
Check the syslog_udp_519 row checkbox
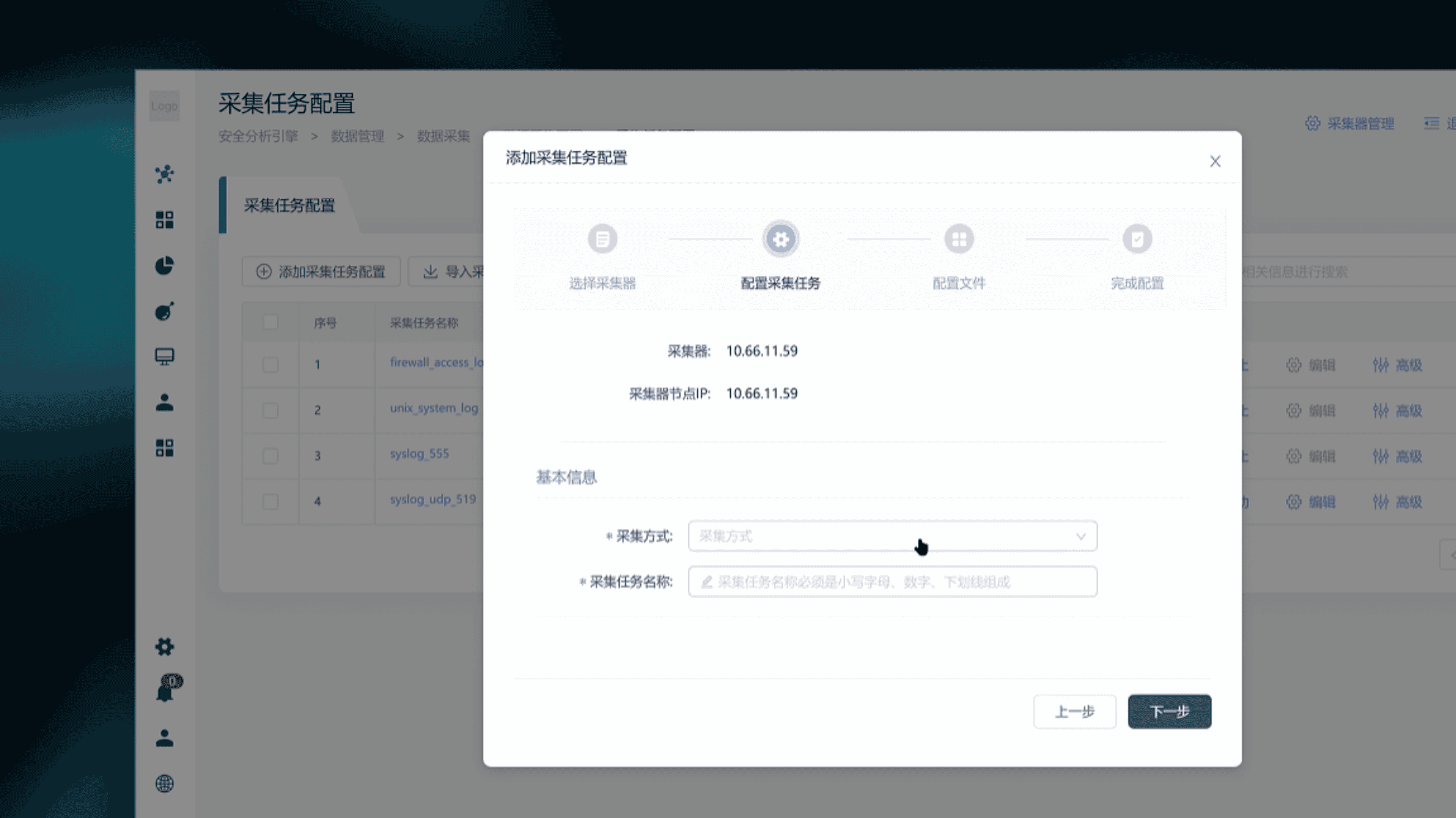[x=270, y=501]
